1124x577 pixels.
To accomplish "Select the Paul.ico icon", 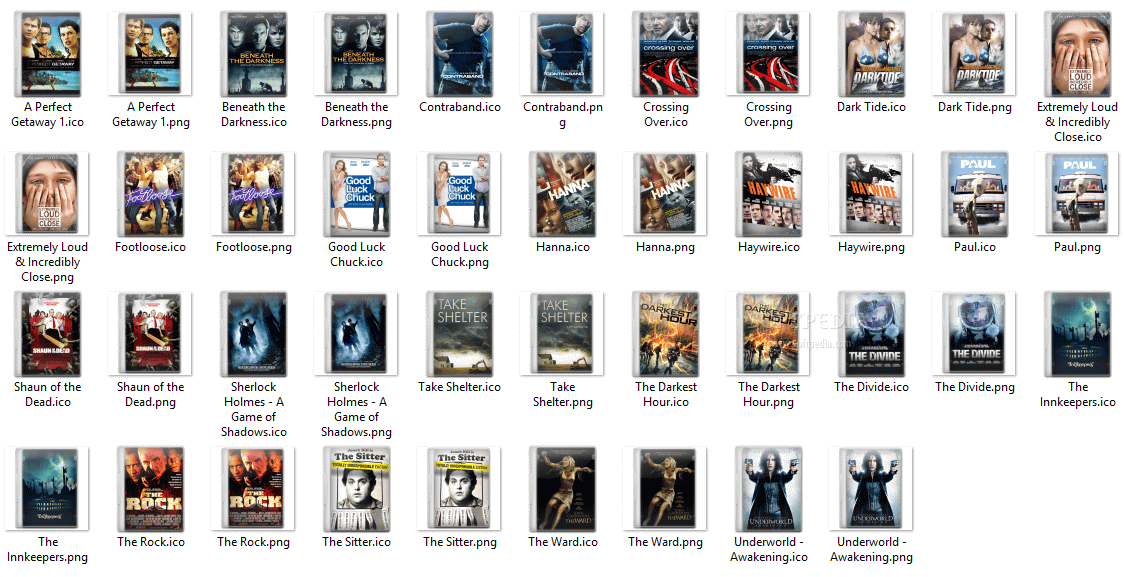I will 975,194.
